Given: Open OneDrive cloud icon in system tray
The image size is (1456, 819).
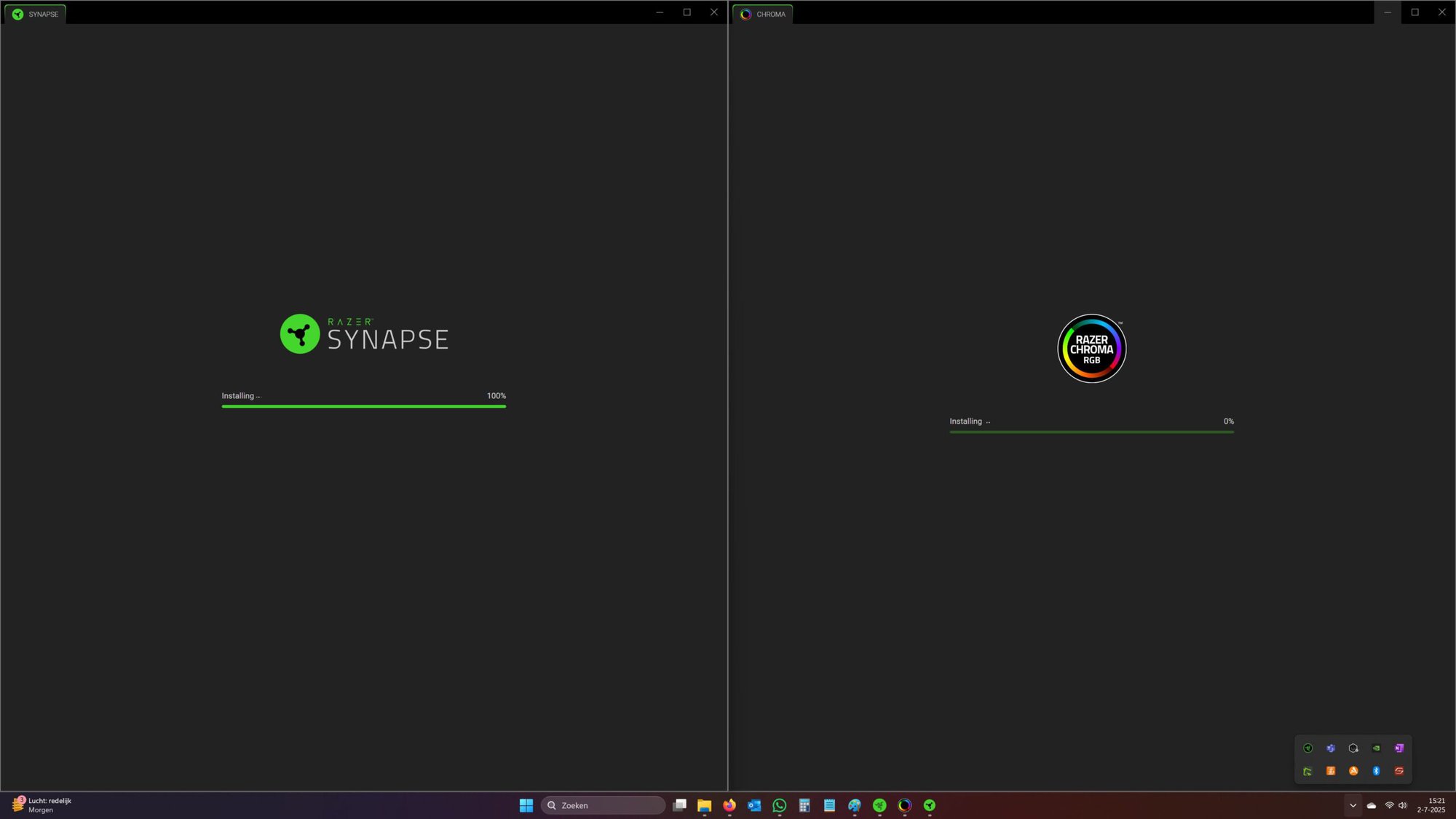Looking at the screenshot, I should click(1372, 805).
